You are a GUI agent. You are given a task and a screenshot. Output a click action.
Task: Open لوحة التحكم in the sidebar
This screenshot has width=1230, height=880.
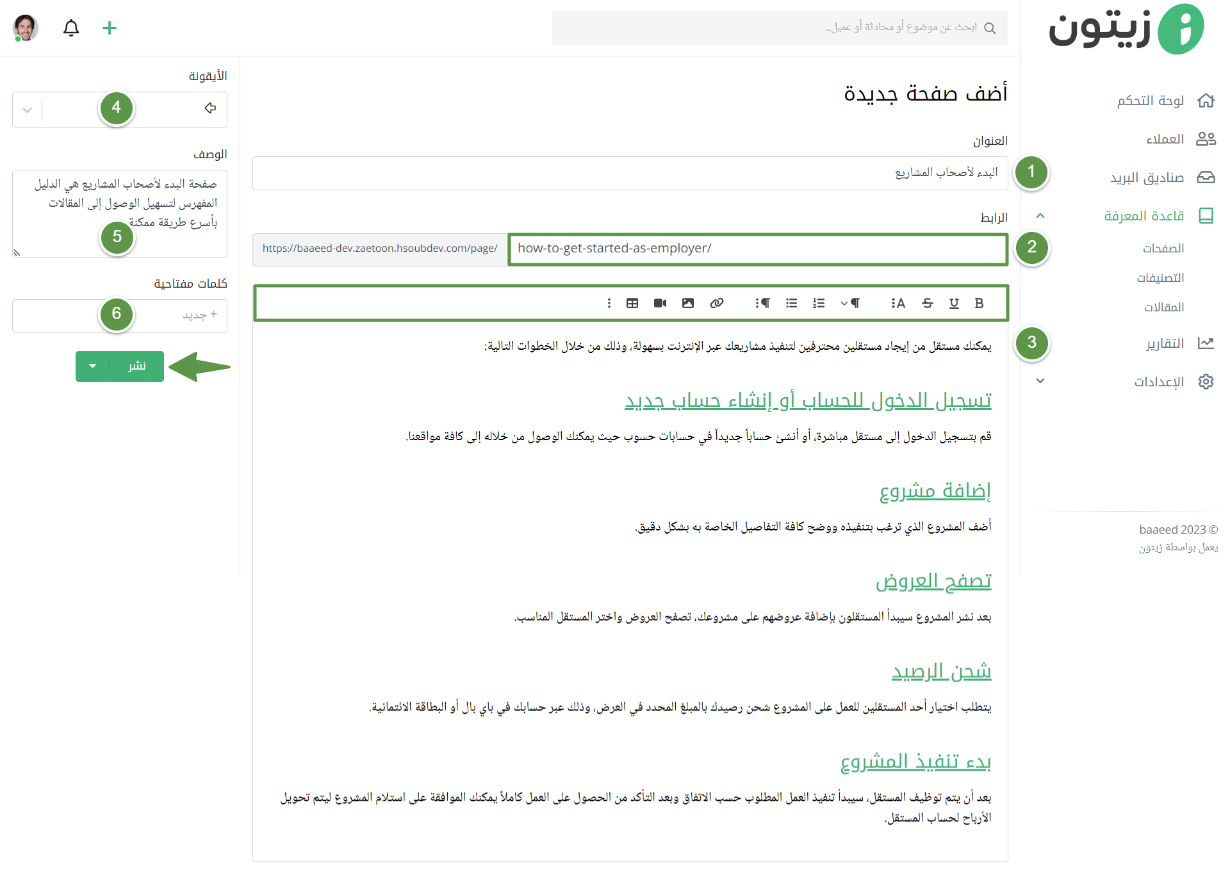(1150, 101)
